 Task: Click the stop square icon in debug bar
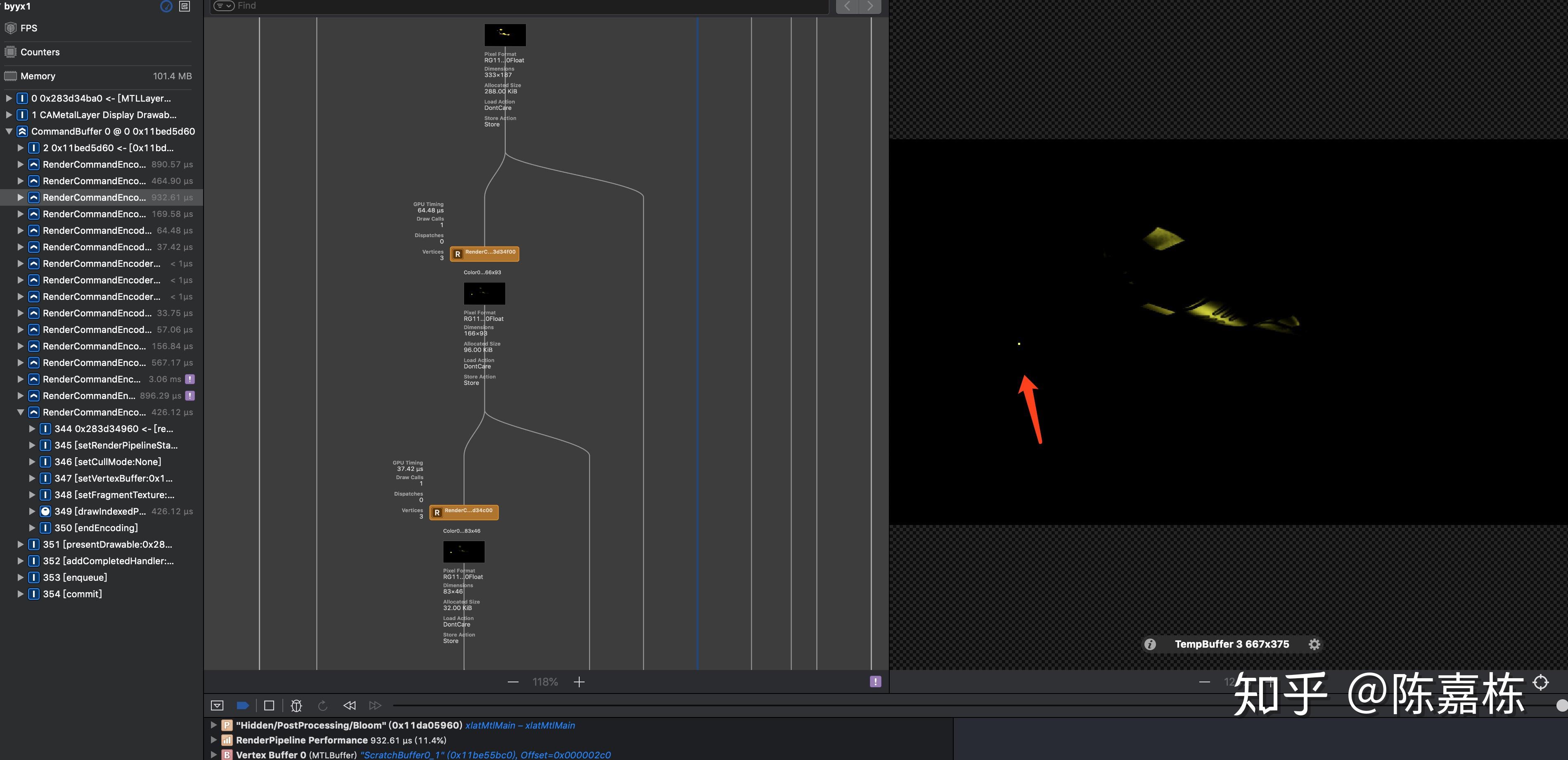coord(269,705)
